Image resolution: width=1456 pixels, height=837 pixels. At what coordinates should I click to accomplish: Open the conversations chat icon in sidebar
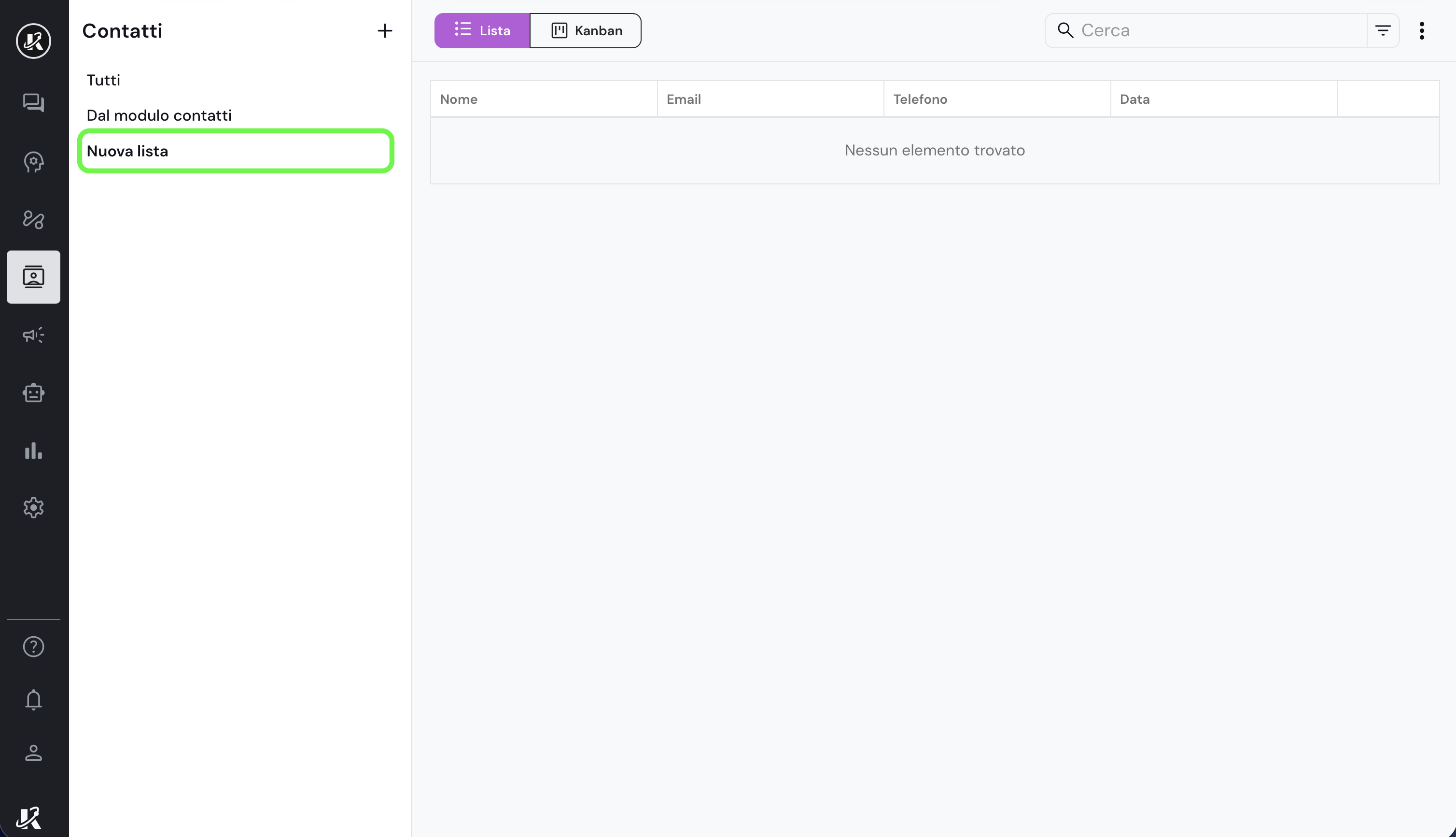click(33, 103)
